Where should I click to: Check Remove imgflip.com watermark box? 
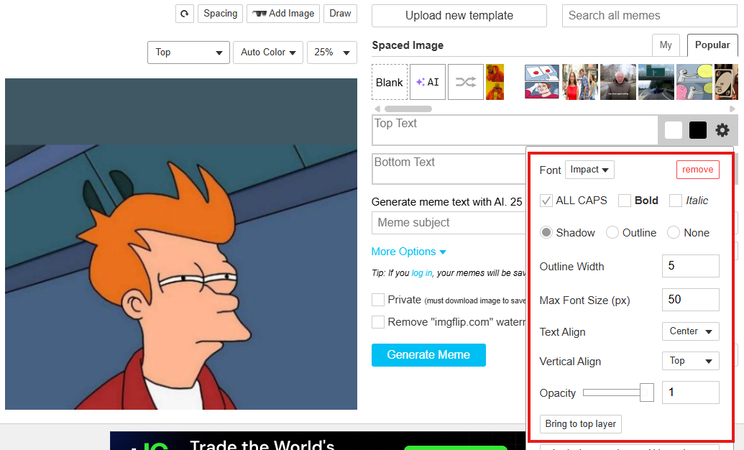pyautogui.click(x=378, y=322)
